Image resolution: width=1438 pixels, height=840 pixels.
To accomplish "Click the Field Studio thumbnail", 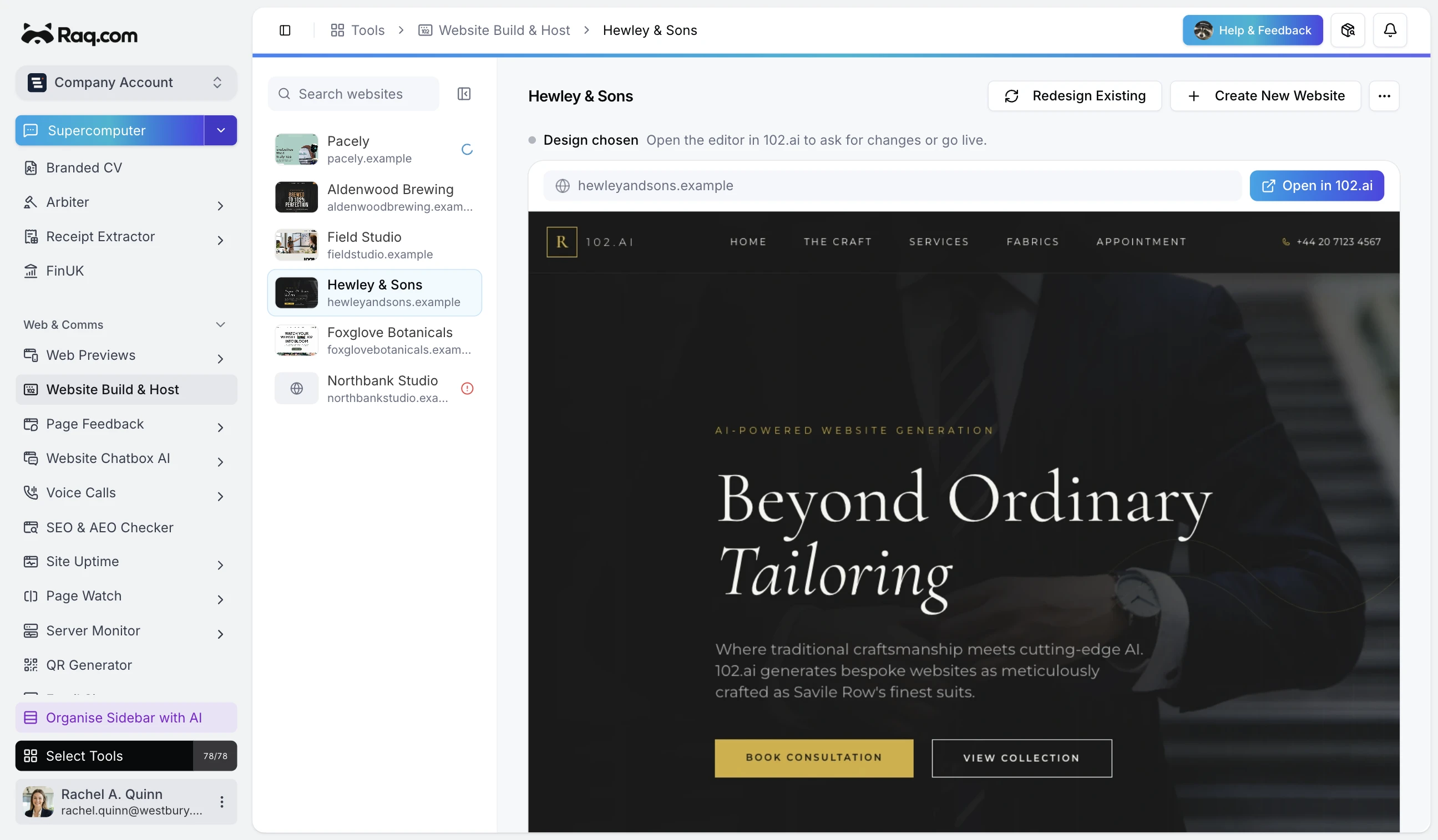I will click(296, 245).
